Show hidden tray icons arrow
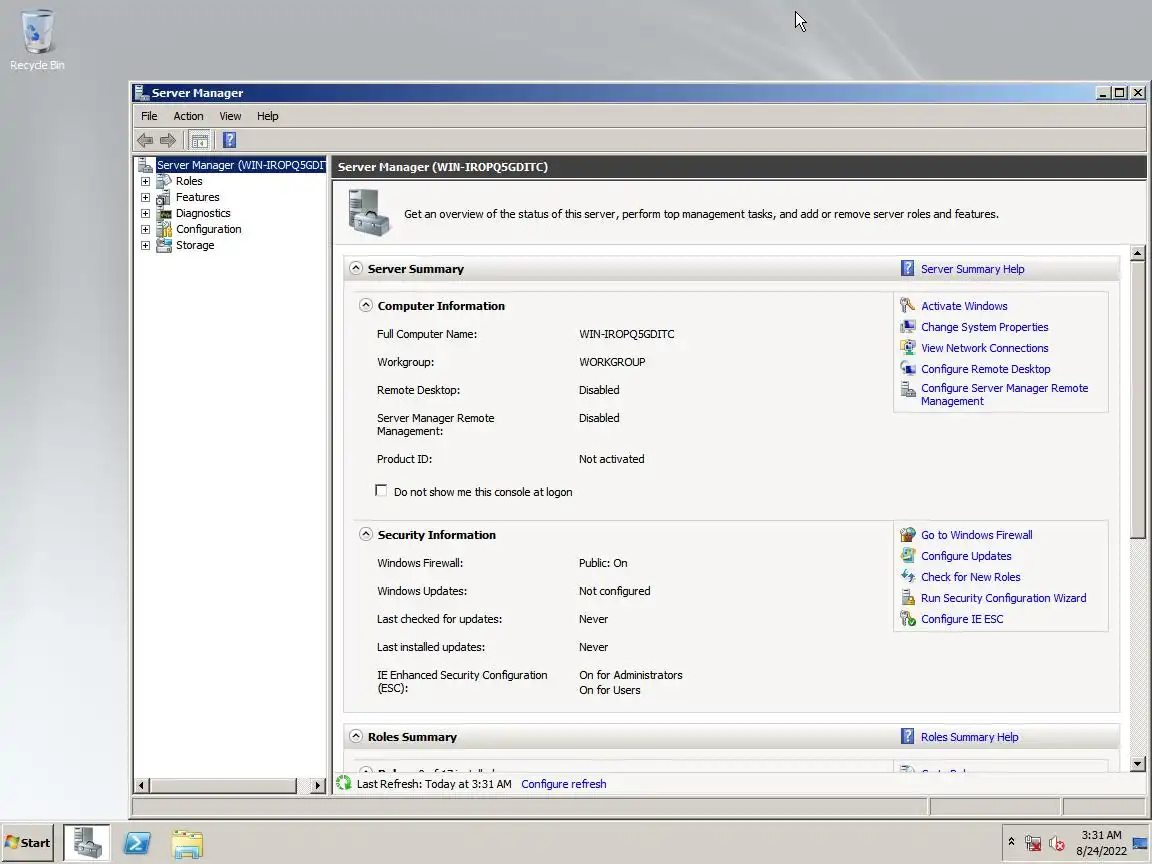Screen dimensions: 1152x864 [x=1011, y=842]
